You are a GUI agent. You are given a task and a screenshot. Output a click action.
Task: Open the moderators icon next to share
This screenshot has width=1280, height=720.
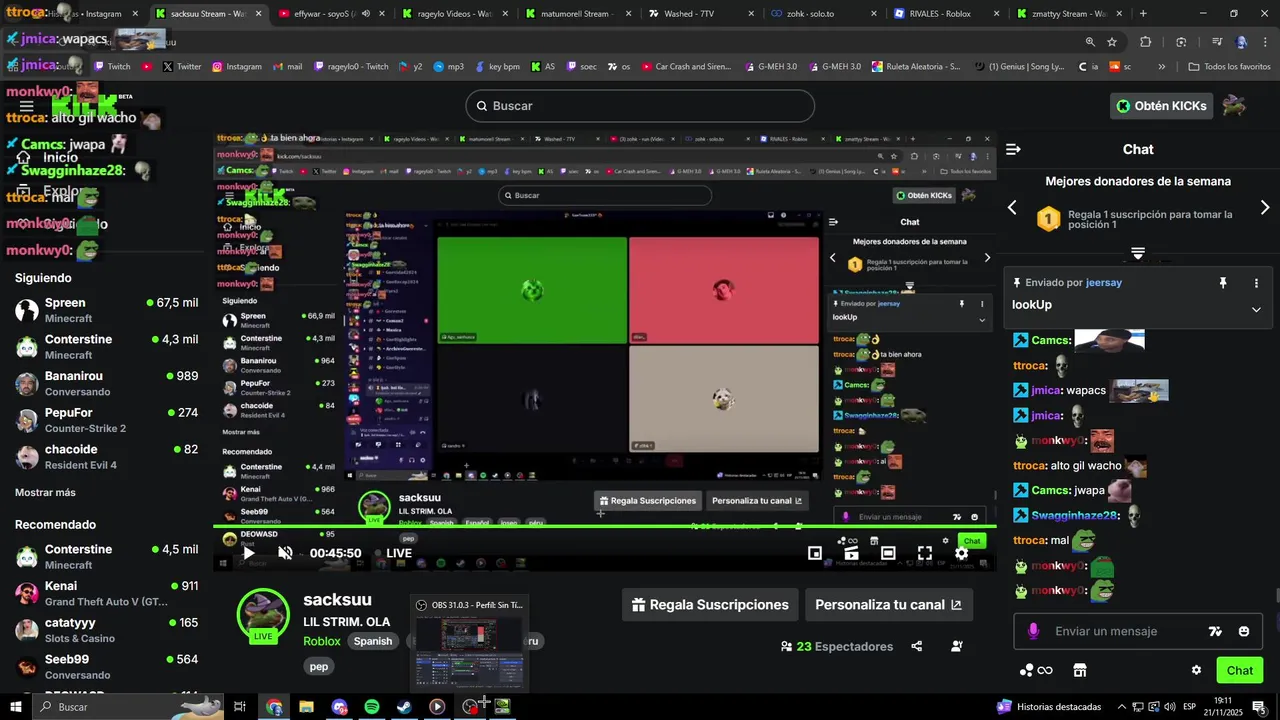point(957,646)
